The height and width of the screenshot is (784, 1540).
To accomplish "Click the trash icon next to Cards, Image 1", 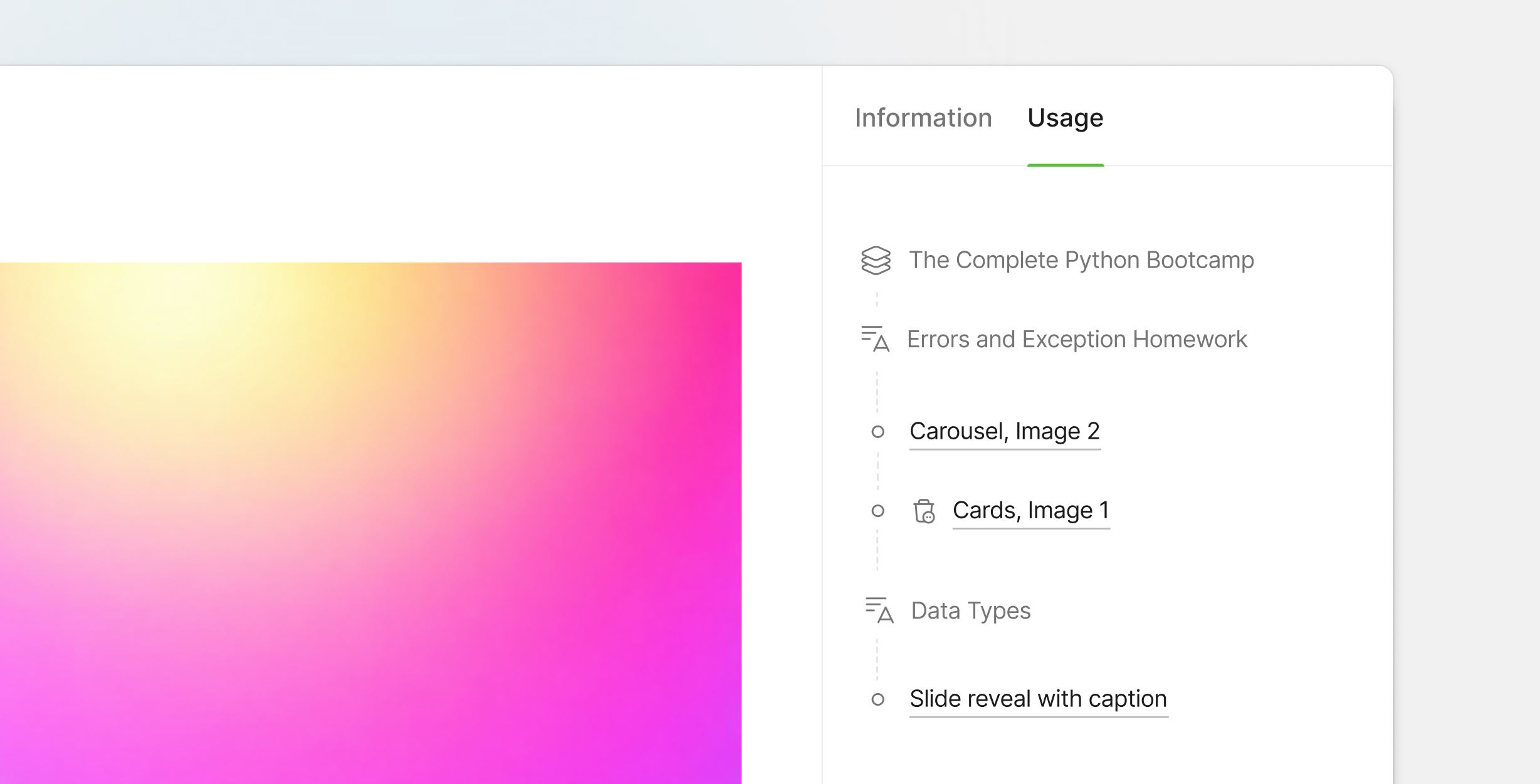I will point(924,511).
